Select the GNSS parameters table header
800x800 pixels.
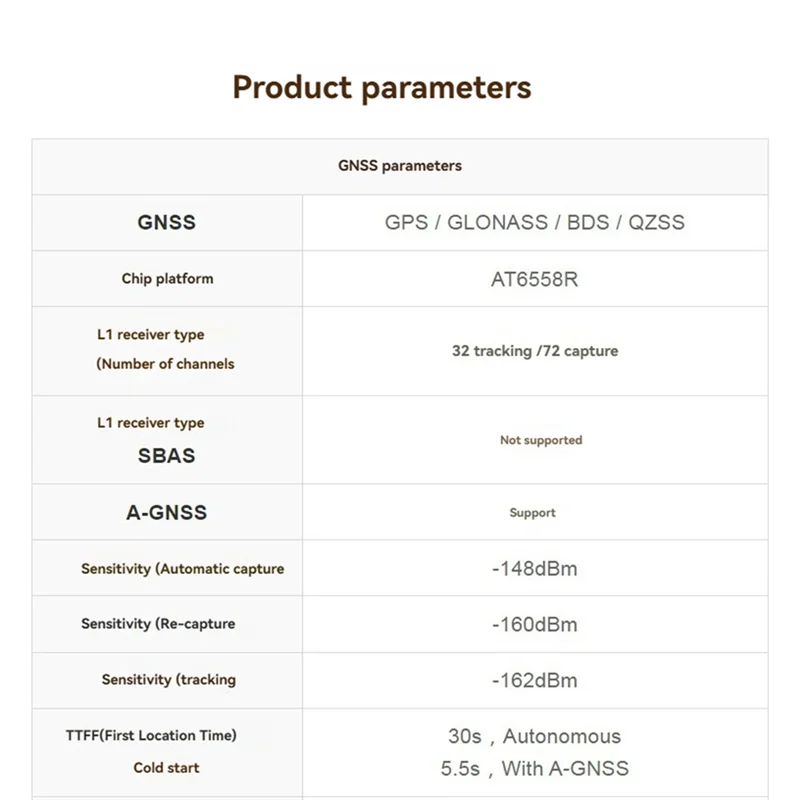click(400, 166)
